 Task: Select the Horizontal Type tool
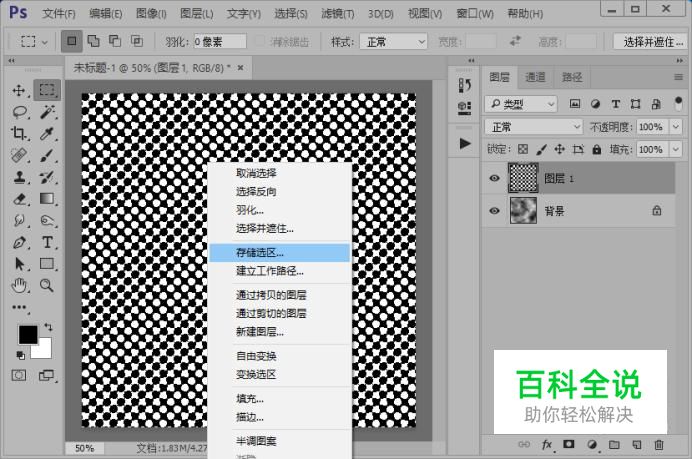click(x=47, y=242)
